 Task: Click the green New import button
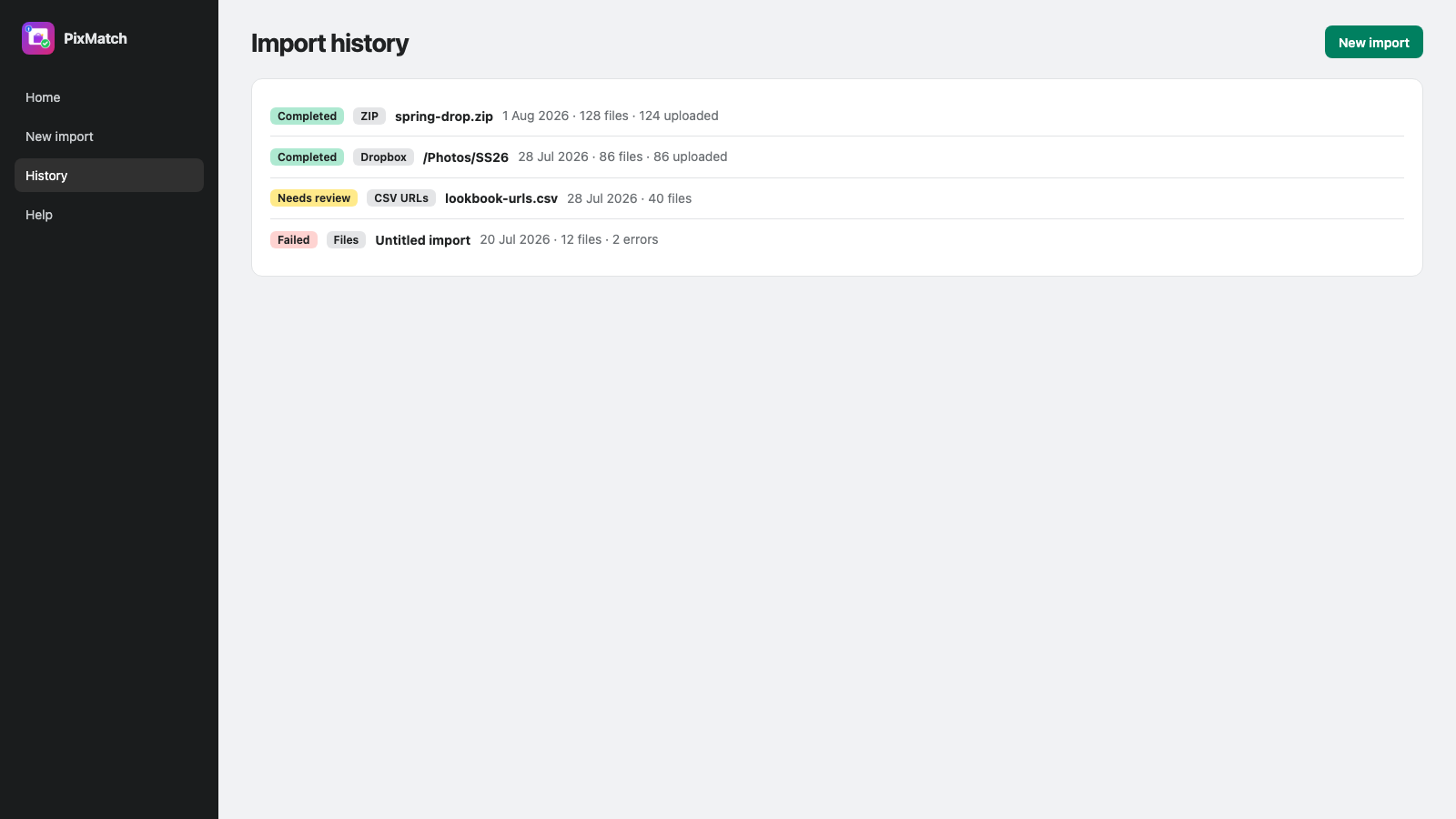tap(1373, 42)
